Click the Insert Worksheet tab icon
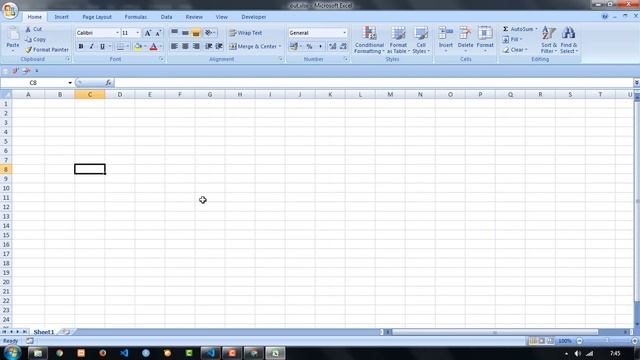Image resolution: width=640 pixels, height=360 pixels. point(66,332)
